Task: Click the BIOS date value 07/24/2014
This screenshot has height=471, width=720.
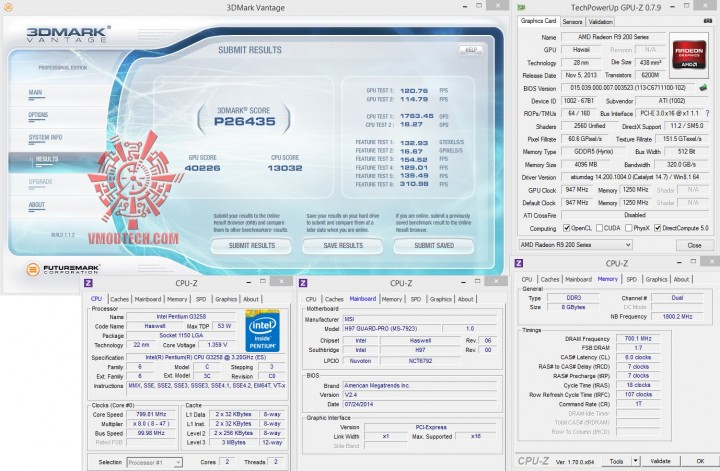Action: [420, 404]
